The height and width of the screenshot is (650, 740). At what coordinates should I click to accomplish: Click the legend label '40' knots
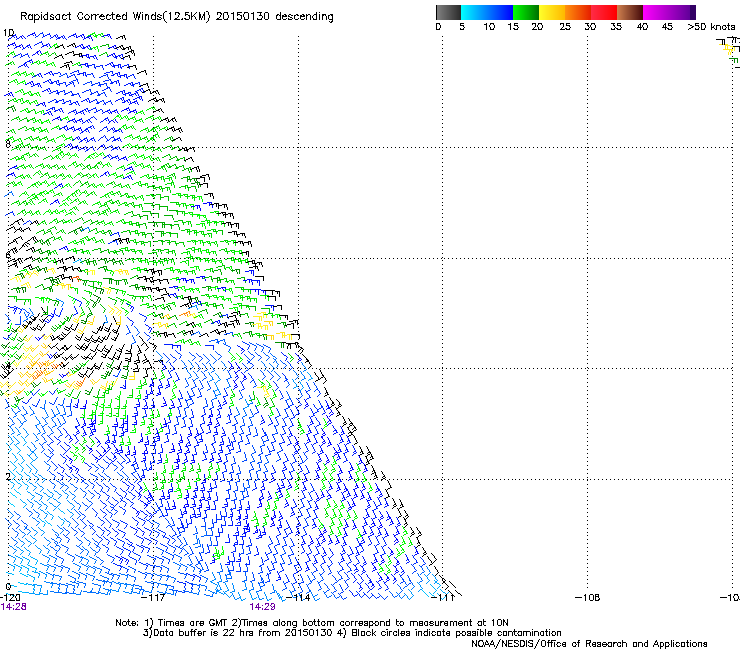pos(642,27)
